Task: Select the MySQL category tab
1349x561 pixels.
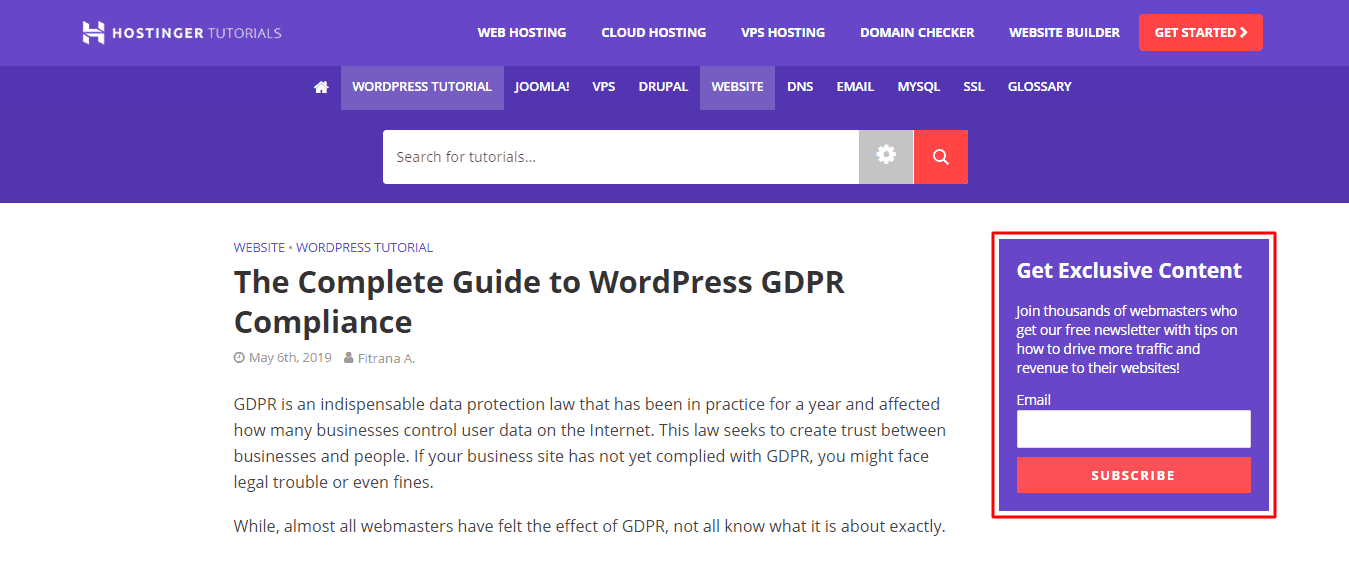Action: [x=919, y=87]
